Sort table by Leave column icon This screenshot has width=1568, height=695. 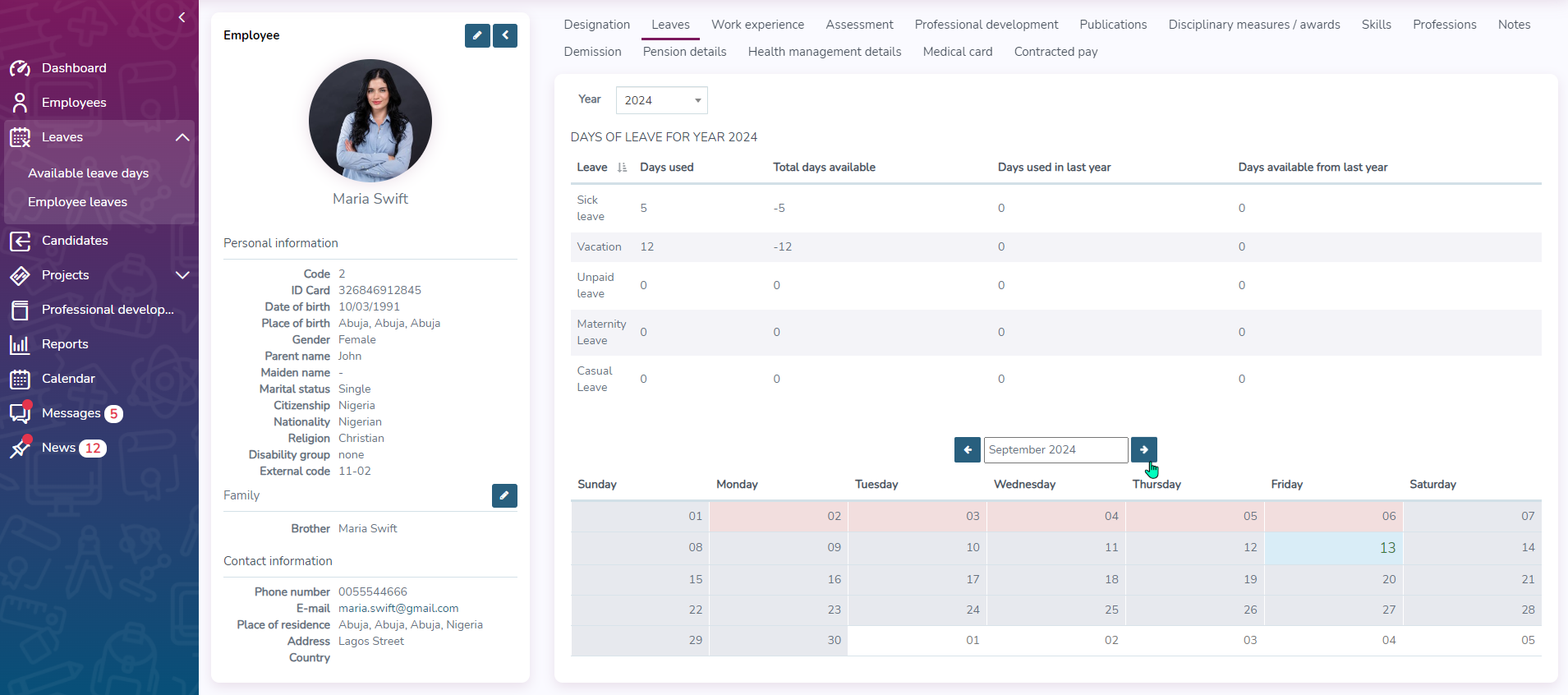click(622, 168)
